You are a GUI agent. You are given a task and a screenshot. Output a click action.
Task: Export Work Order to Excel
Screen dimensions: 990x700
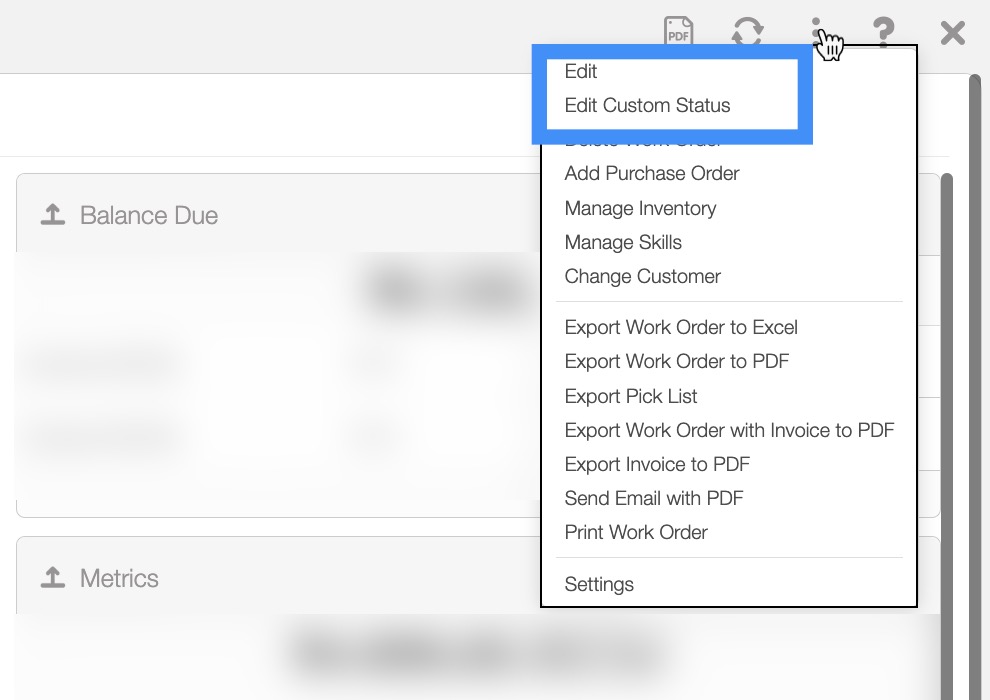(681, 327)
